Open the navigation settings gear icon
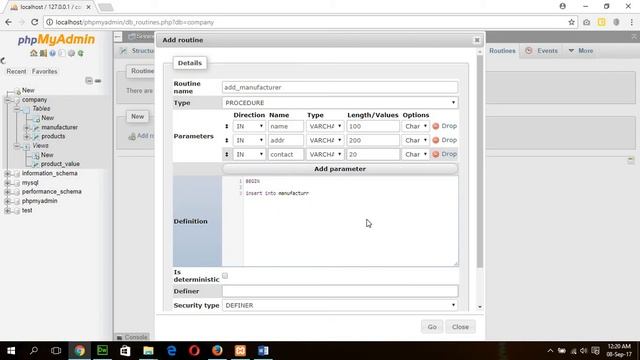Image resolution: width=640 pixels, height=360 pixels. tap(71, 53)
